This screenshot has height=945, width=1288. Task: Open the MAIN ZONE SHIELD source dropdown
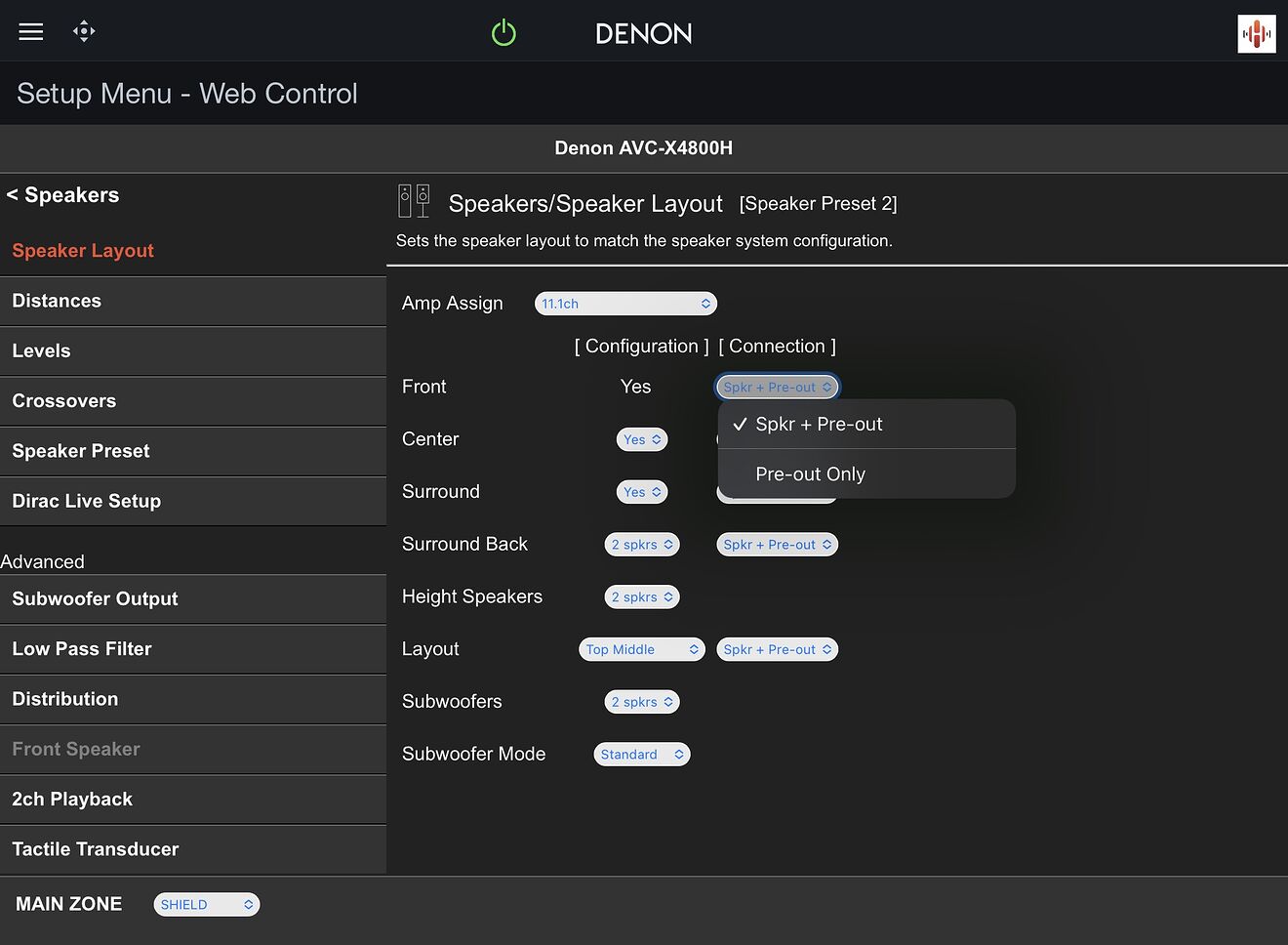[206, 905]
